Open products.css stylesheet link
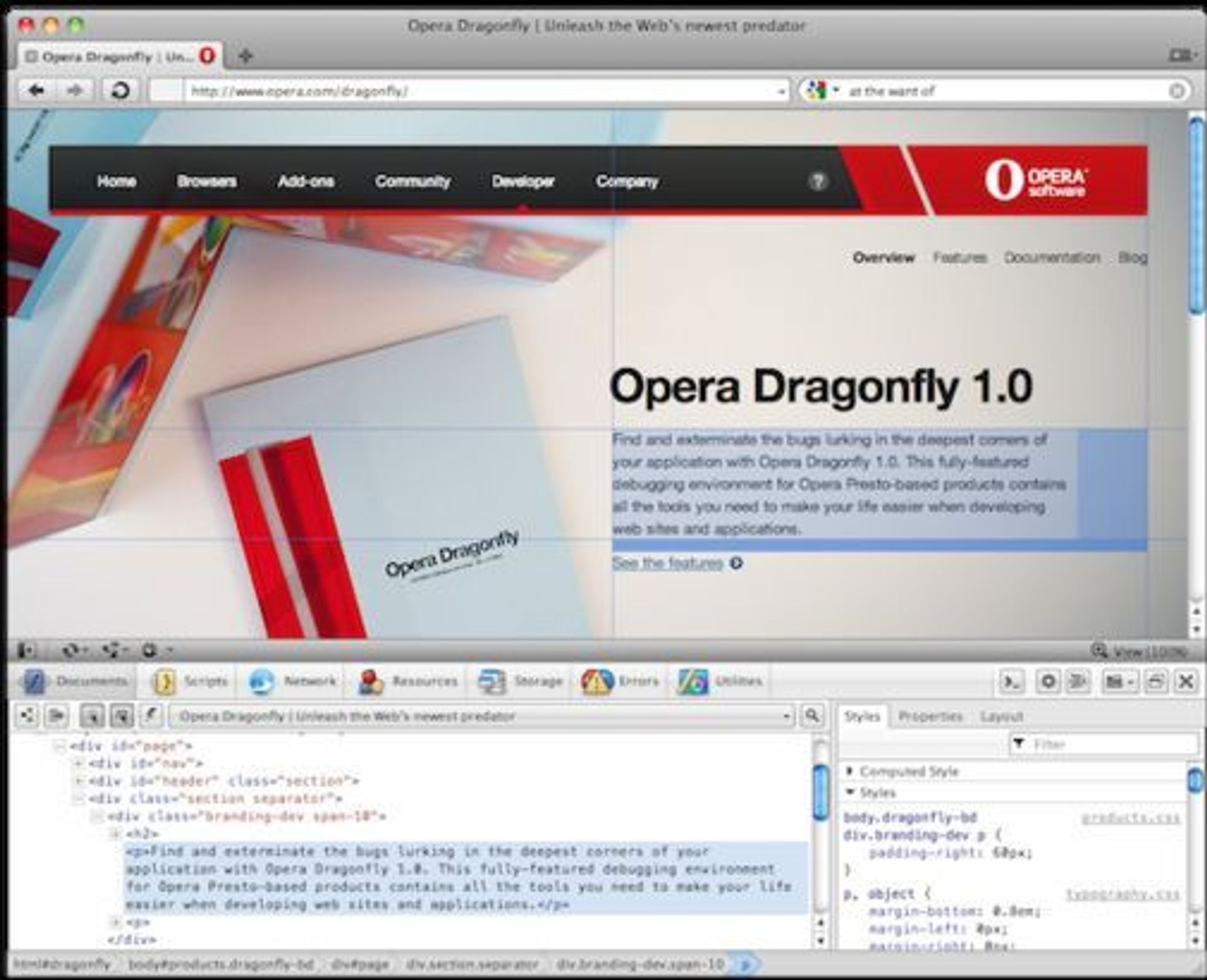 click(1130, 818)
